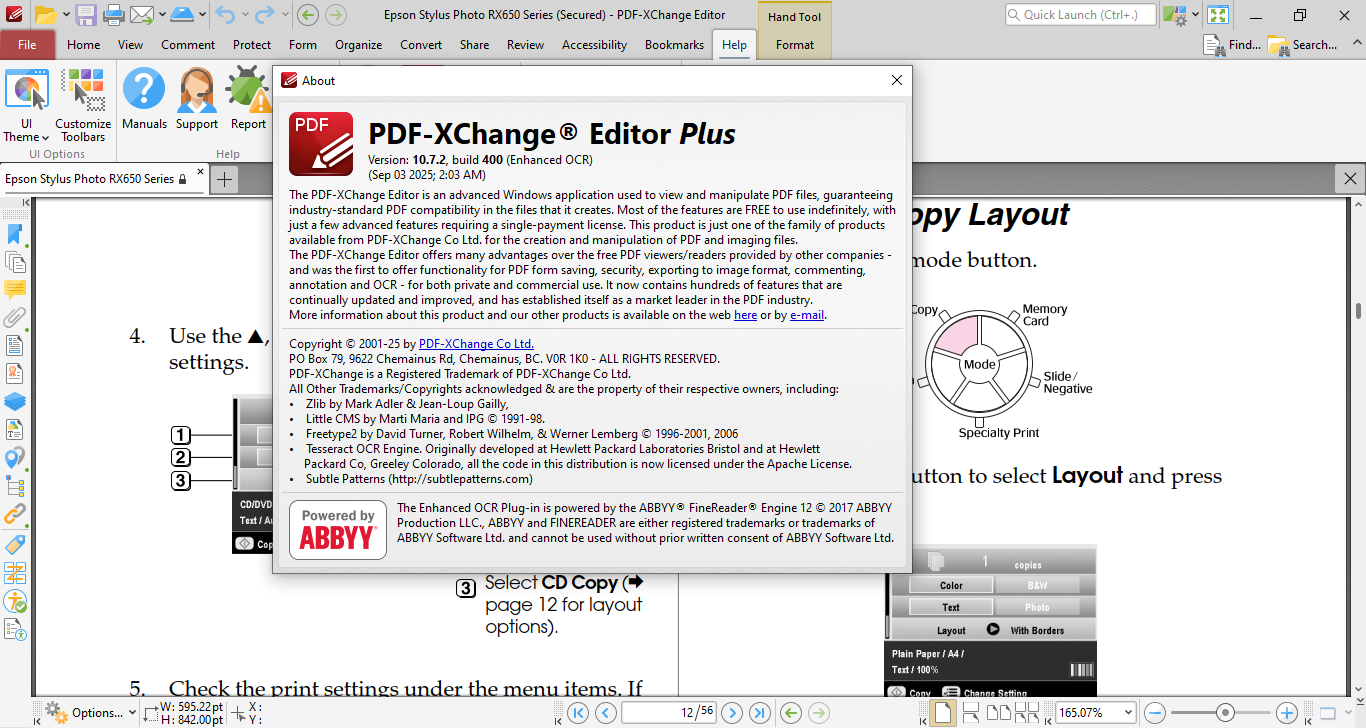The width and height of the screenshot is (1366, 728).
Task: Click the zoom slider handle
Action: (1226, 713)
